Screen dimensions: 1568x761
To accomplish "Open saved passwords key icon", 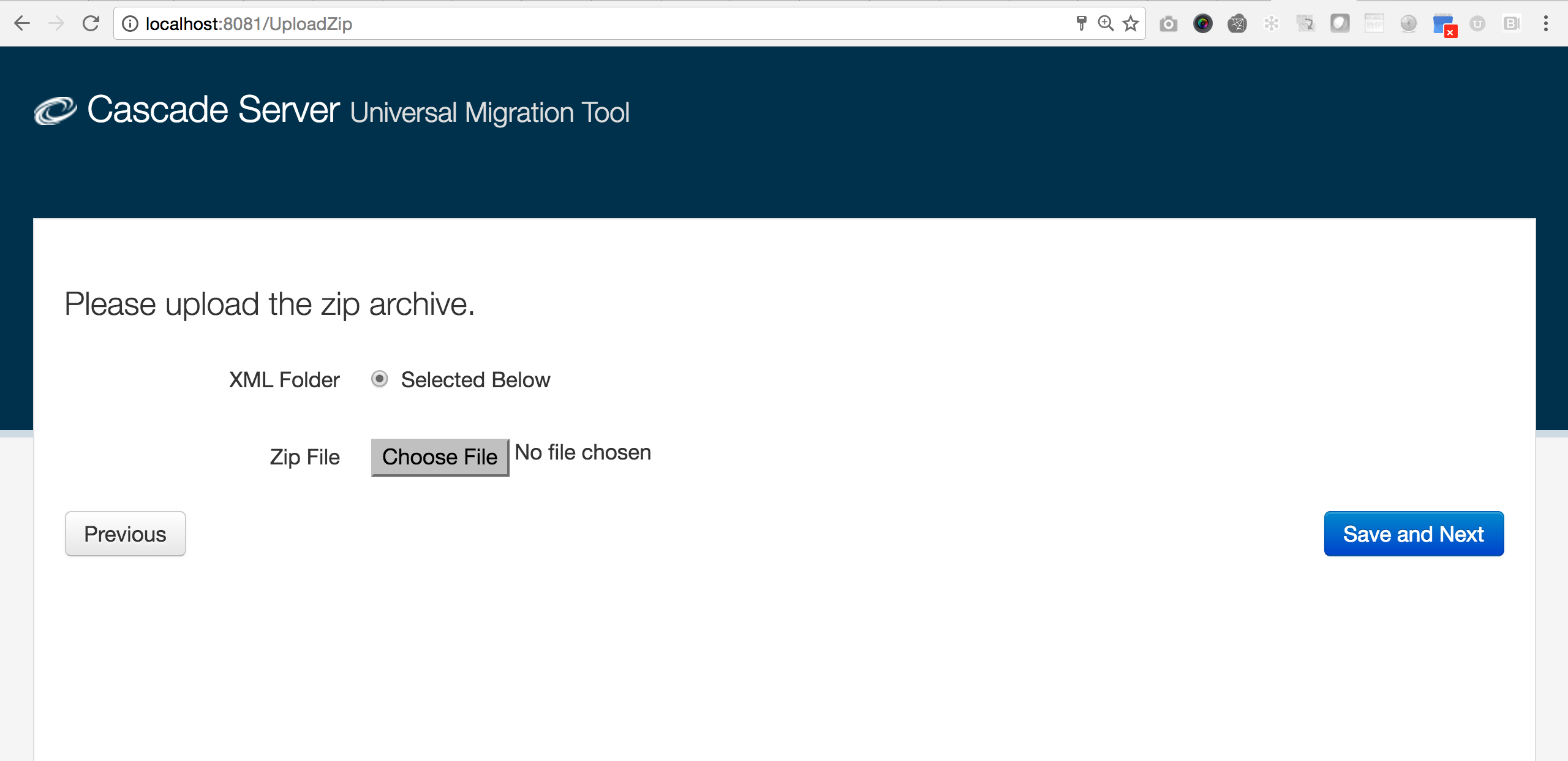I will (1081, 24).
